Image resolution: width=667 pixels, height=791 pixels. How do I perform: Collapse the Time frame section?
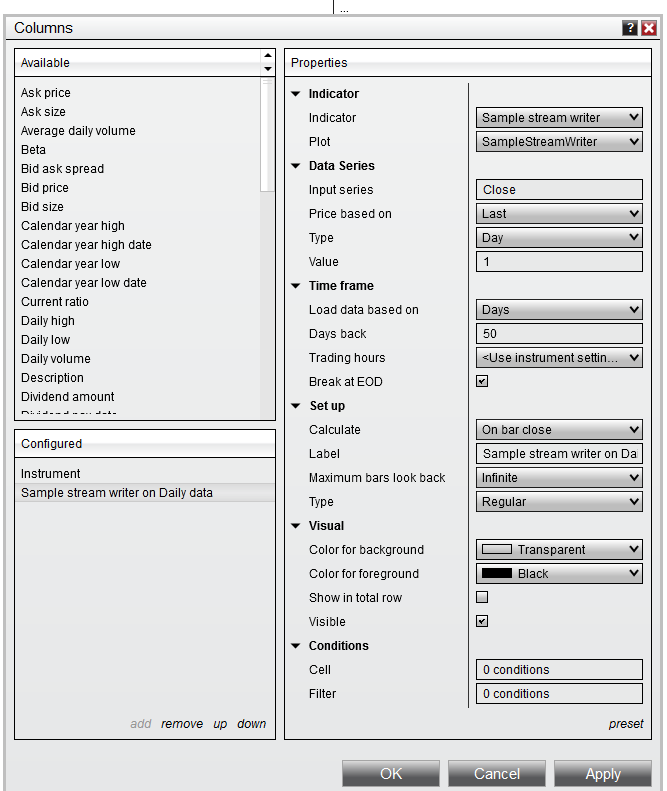tap(296, 286)
